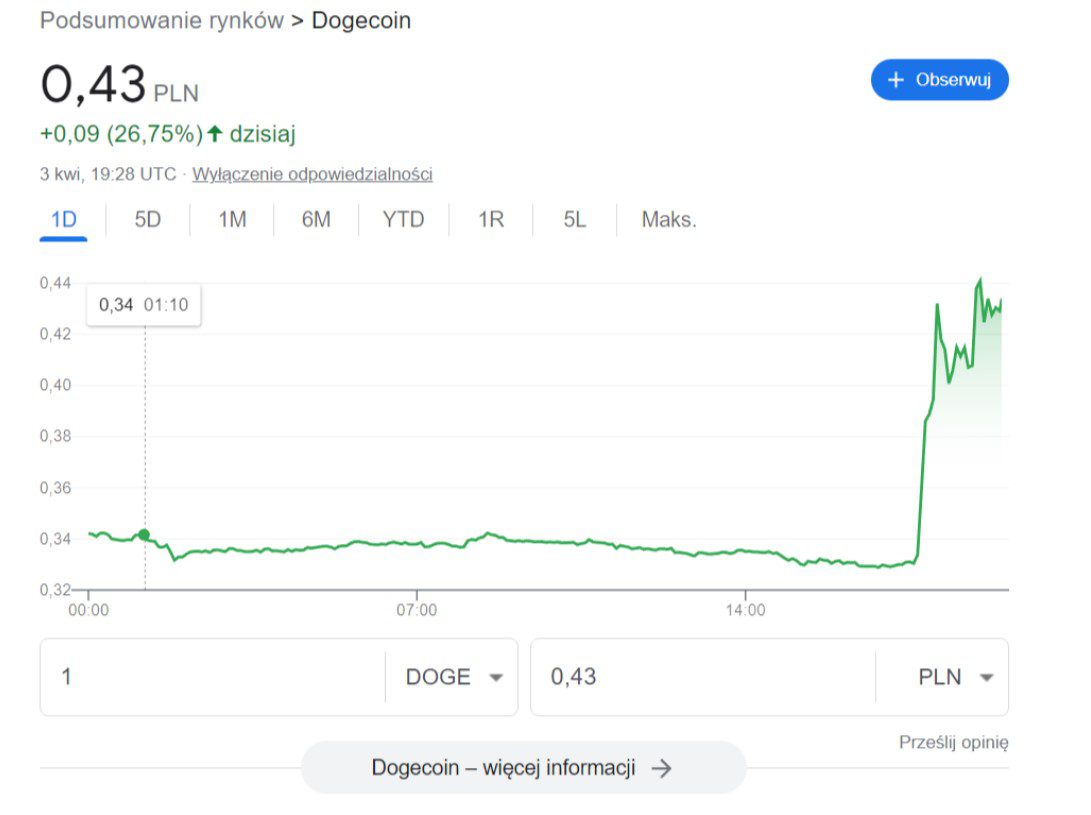Switch chart to YTD range
This screenshot has height=815, width=1091.
pyautogui.click(x=403, y=220)
